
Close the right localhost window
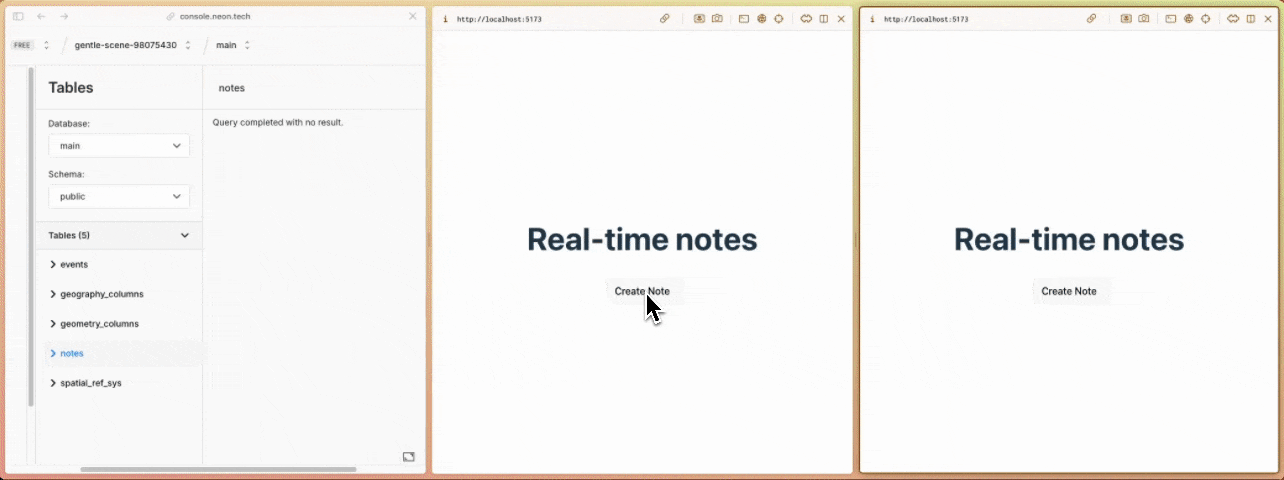[x=1268, y=19]
